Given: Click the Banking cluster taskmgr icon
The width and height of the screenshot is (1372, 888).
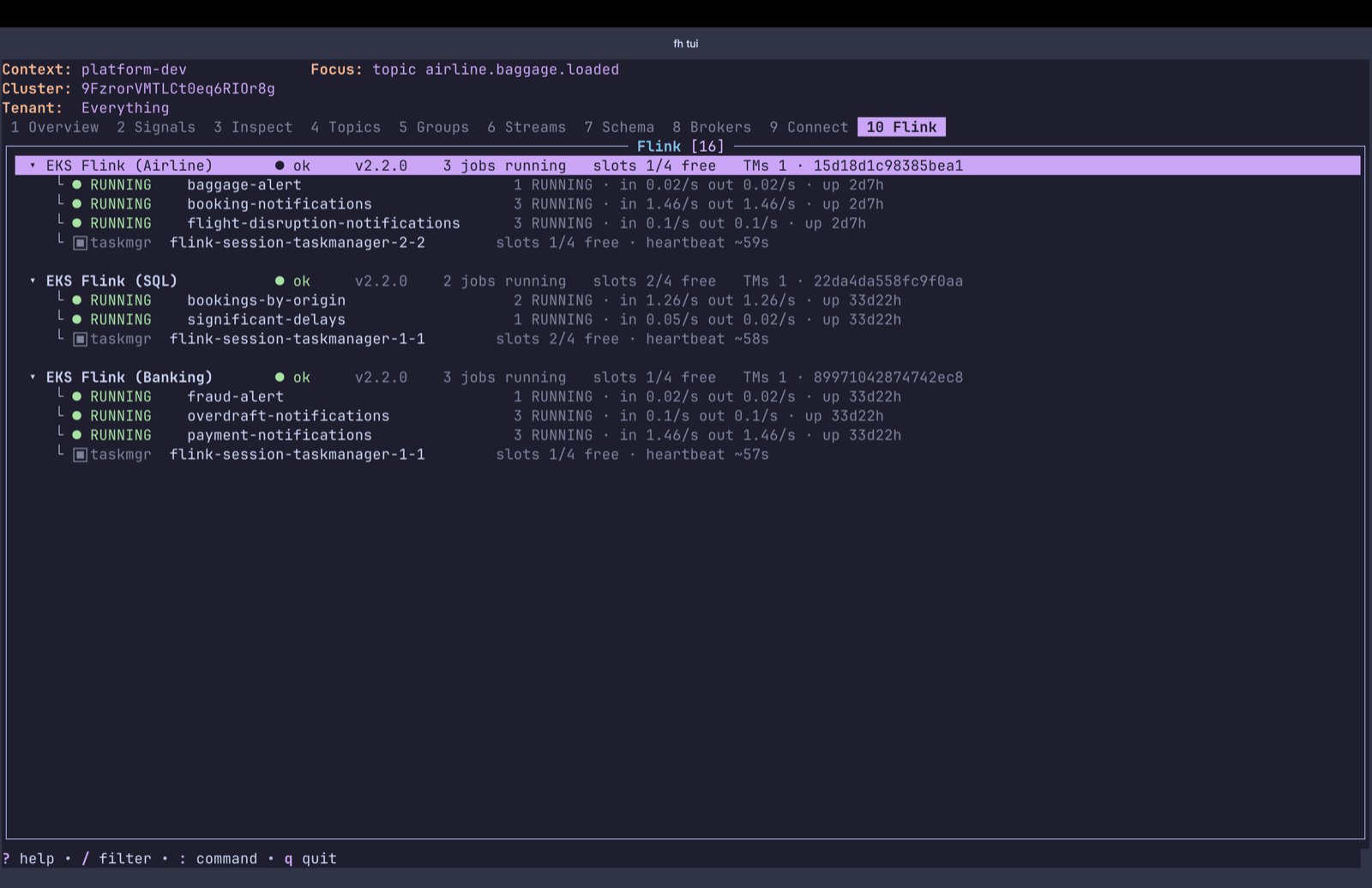Looking at the screenshot, I should coord(80,455).
